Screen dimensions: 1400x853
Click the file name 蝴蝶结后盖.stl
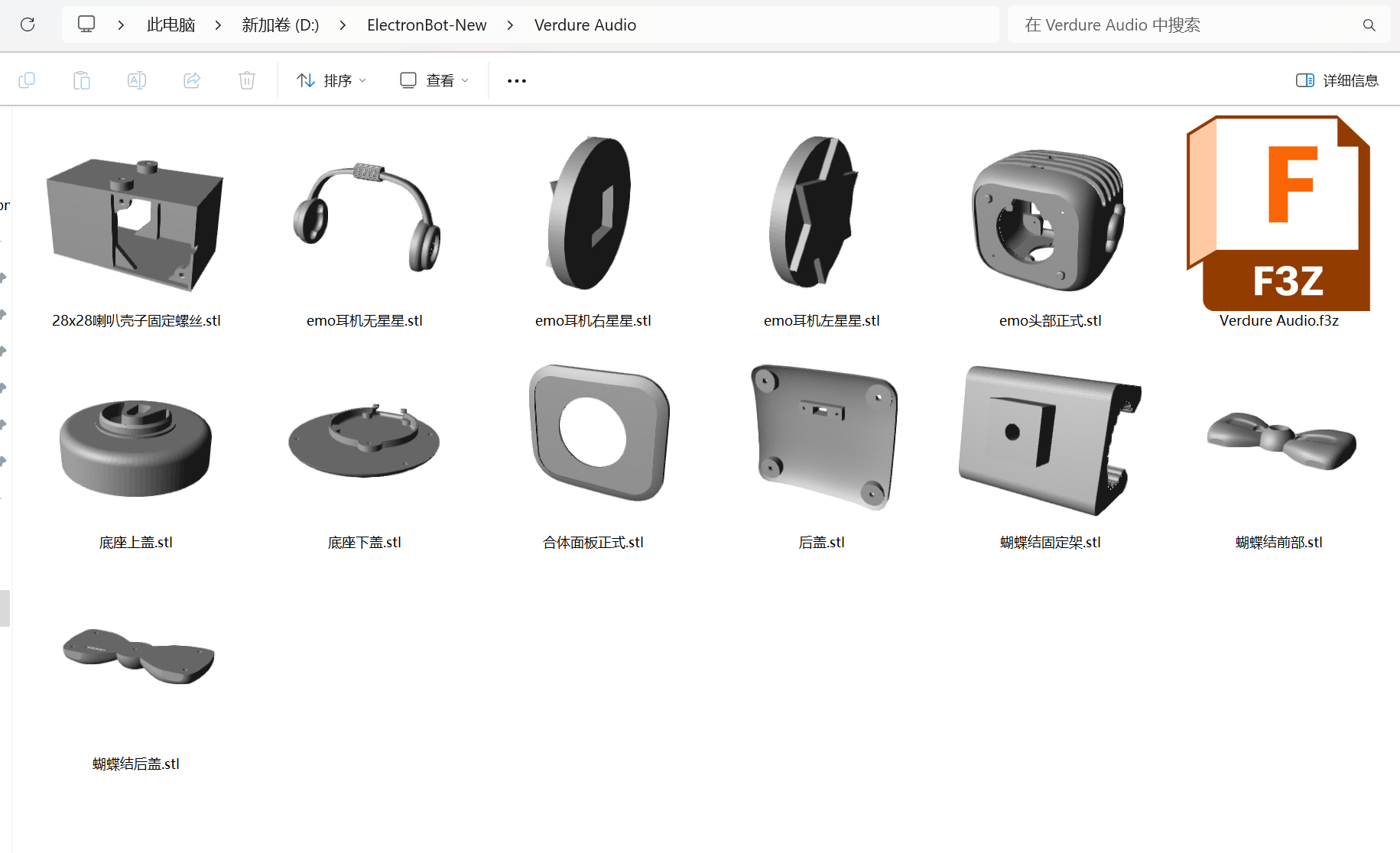pyautogui.click(x=136, y=764)
